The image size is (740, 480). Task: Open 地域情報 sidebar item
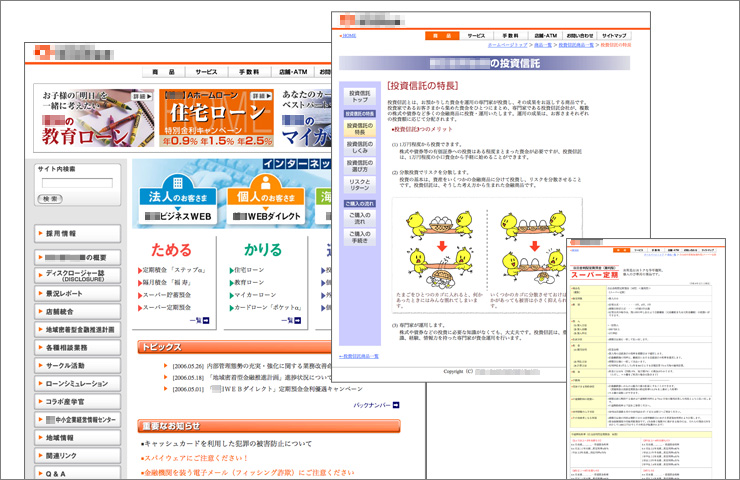tap(77, 438)
